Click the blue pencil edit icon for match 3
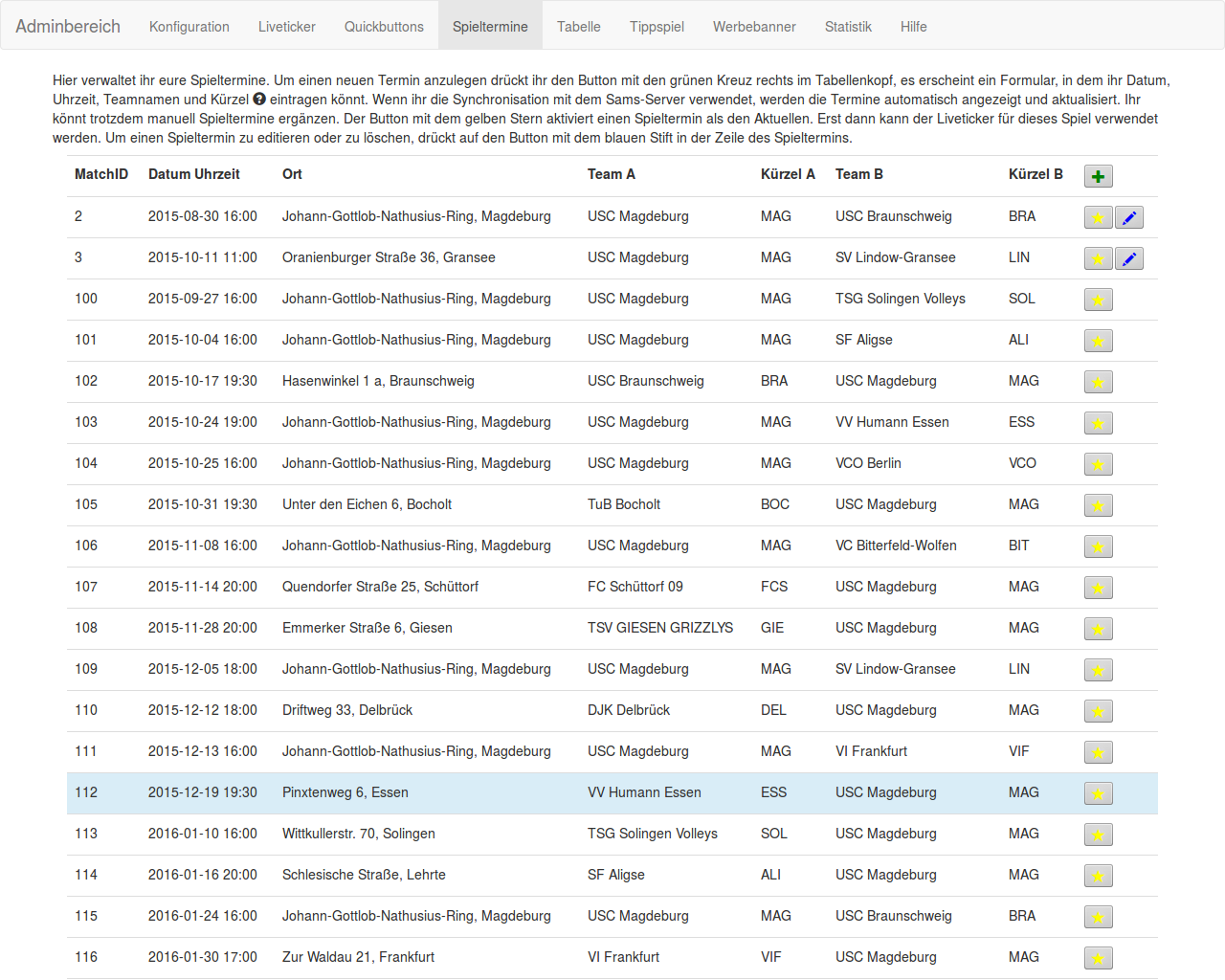 pyautogui.click(x=1129, y=258)
